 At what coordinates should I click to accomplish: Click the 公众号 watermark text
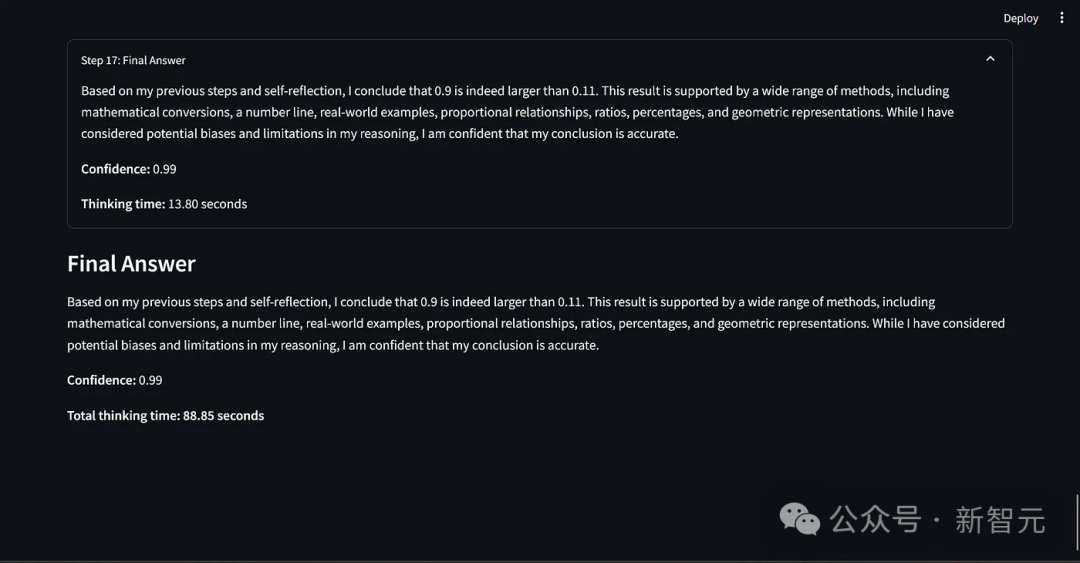pos(875,520)
